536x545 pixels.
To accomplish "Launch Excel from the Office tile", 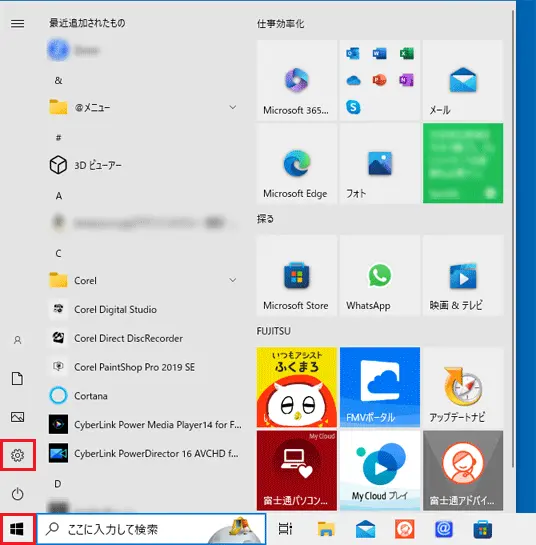I will tap(406, 54).
